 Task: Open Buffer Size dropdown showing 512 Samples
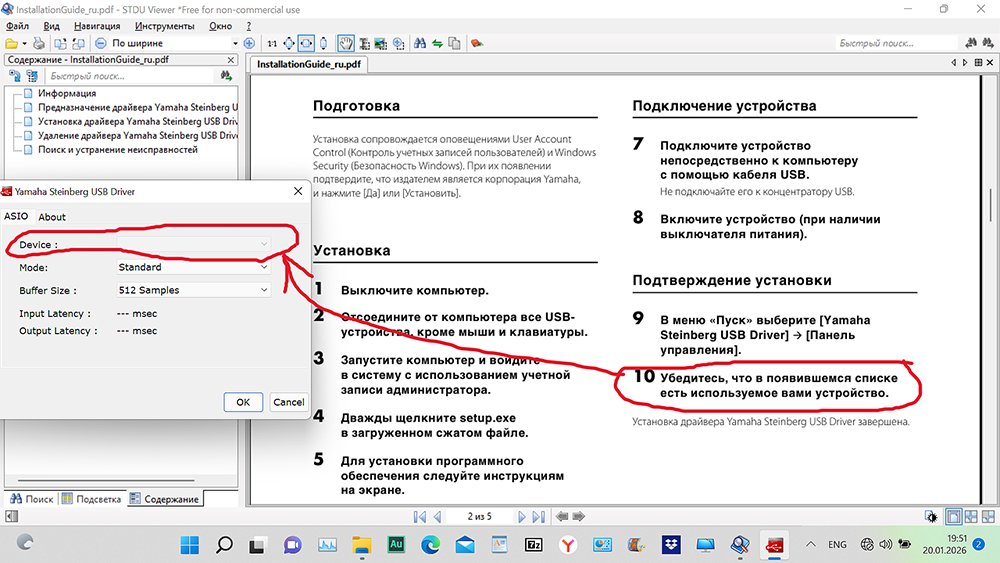click(193, 290)
